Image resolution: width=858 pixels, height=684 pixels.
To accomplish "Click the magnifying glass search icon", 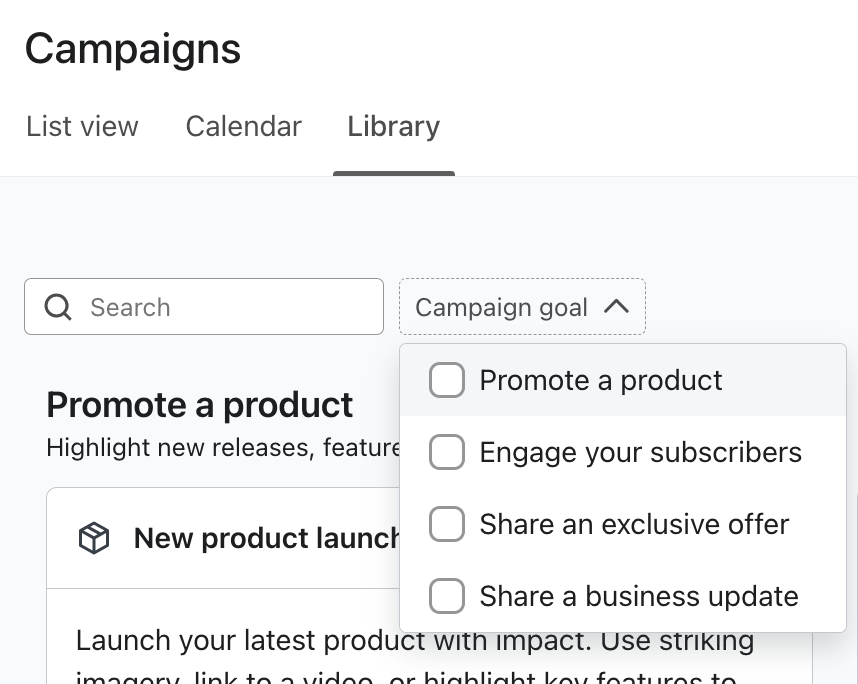I will [x=58, y=307].
